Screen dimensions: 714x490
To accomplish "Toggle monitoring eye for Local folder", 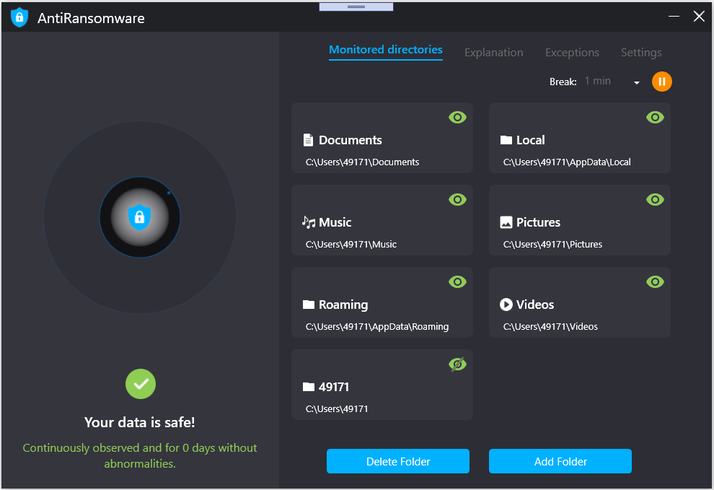I will pos(655,117).
